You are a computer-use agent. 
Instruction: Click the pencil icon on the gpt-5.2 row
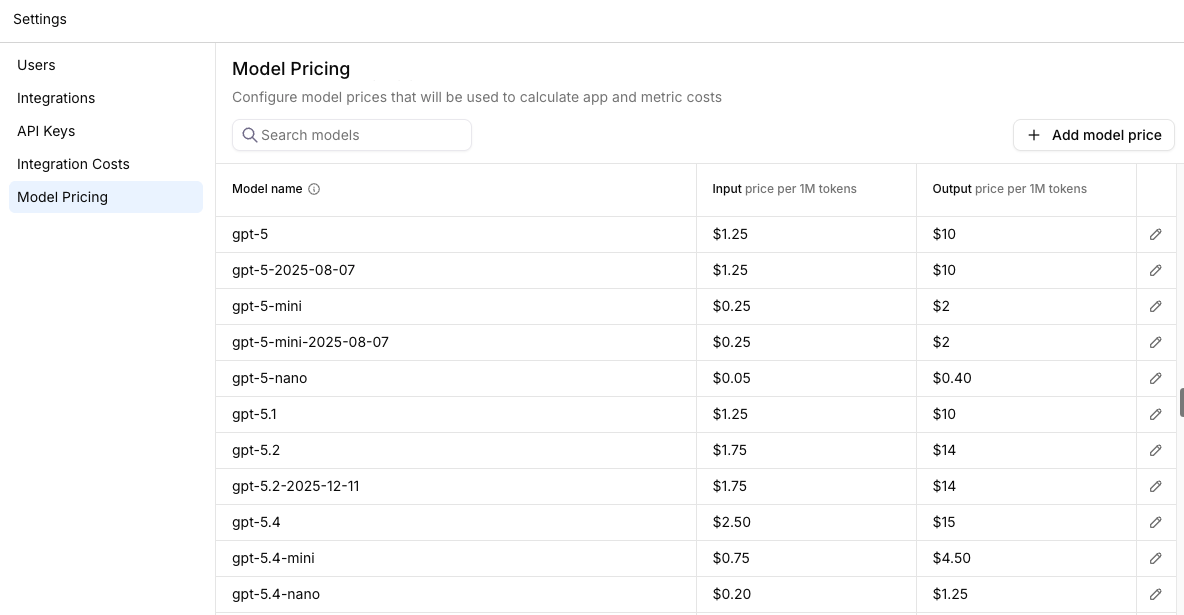point(1155,451)
